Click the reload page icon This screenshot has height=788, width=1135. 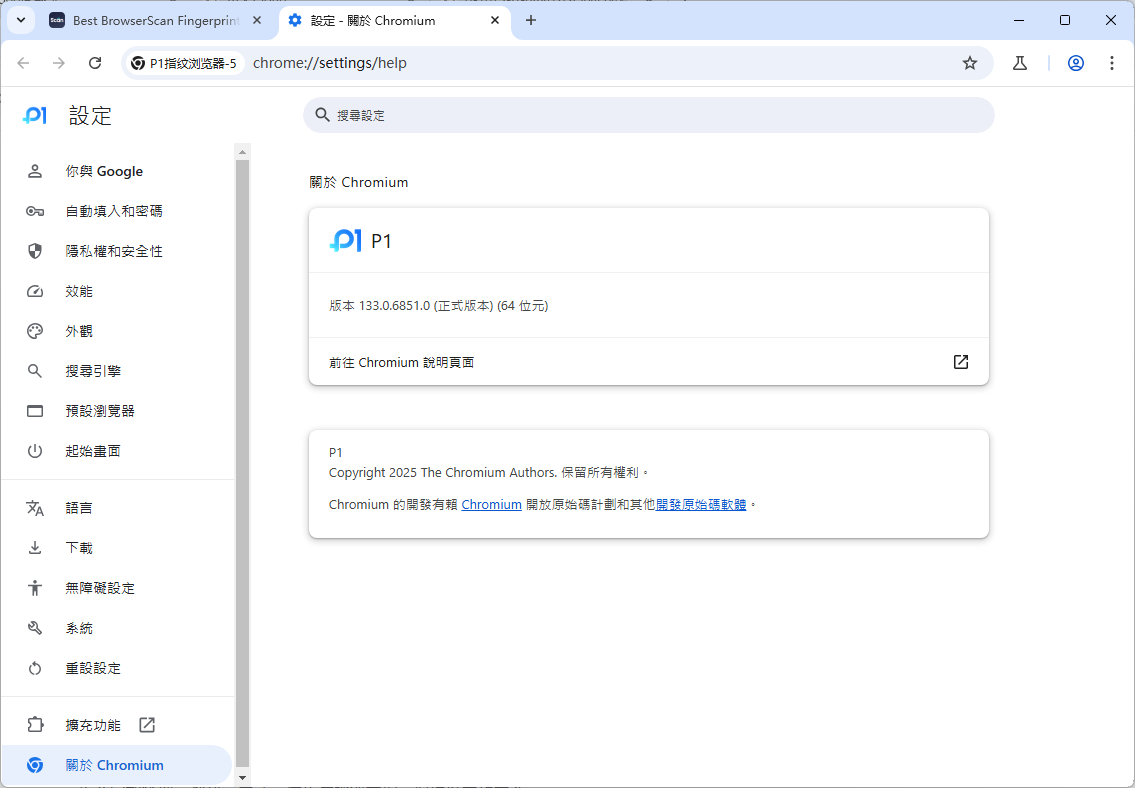[x=95, y=63]
